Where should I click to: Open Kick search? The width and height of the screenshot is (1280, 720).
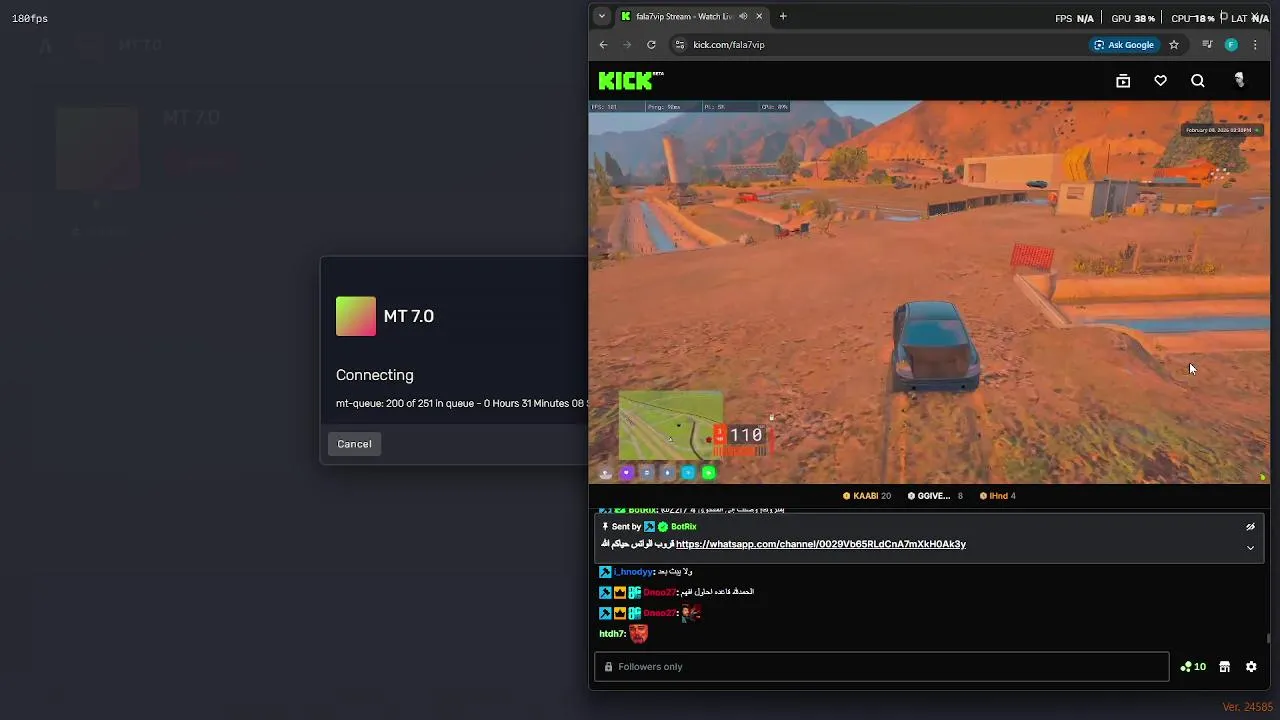click(x=1197, y=81)
